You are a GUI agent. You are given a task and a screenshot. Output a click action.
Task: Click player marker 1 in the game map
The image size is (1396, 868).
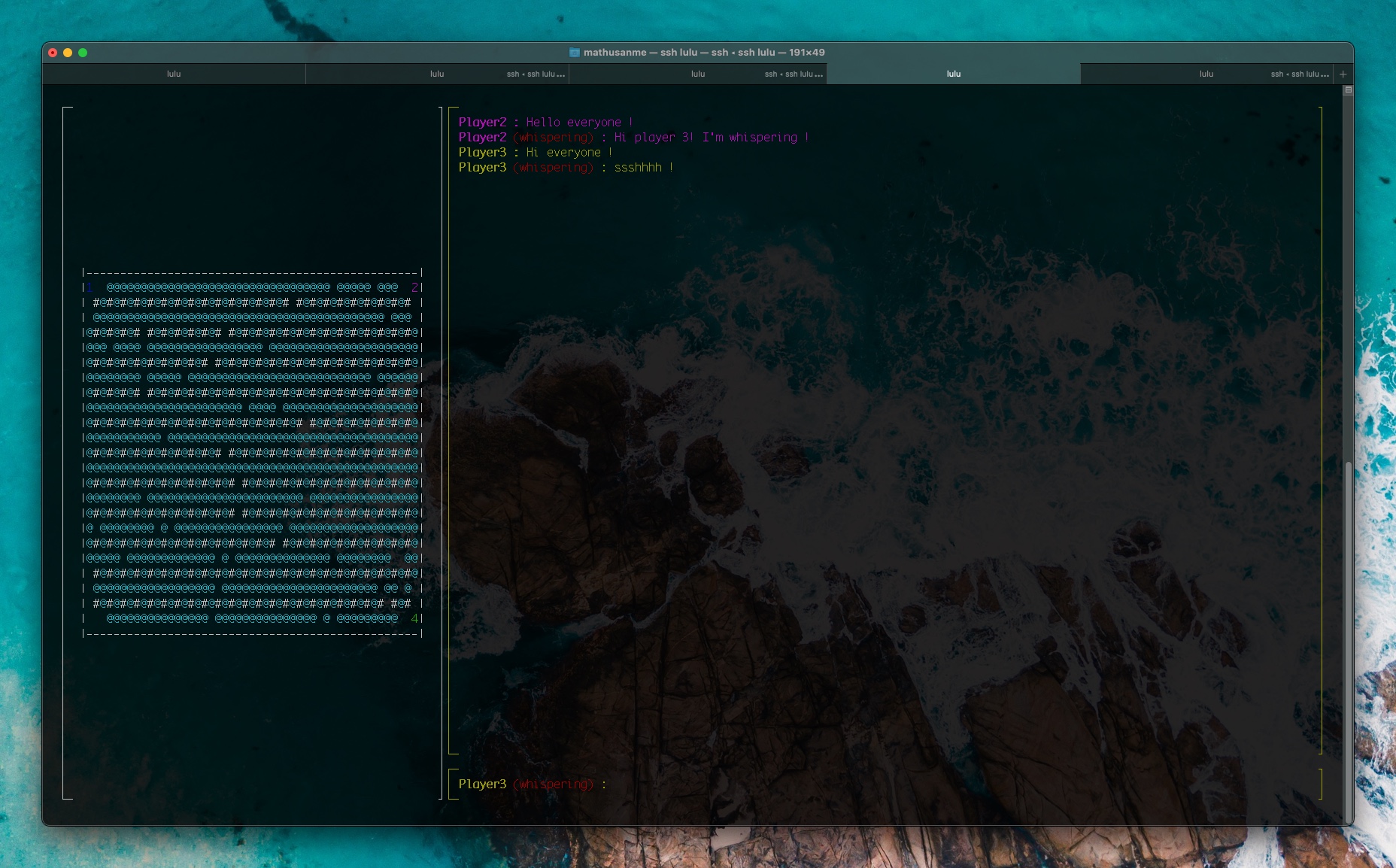(90, 287)
